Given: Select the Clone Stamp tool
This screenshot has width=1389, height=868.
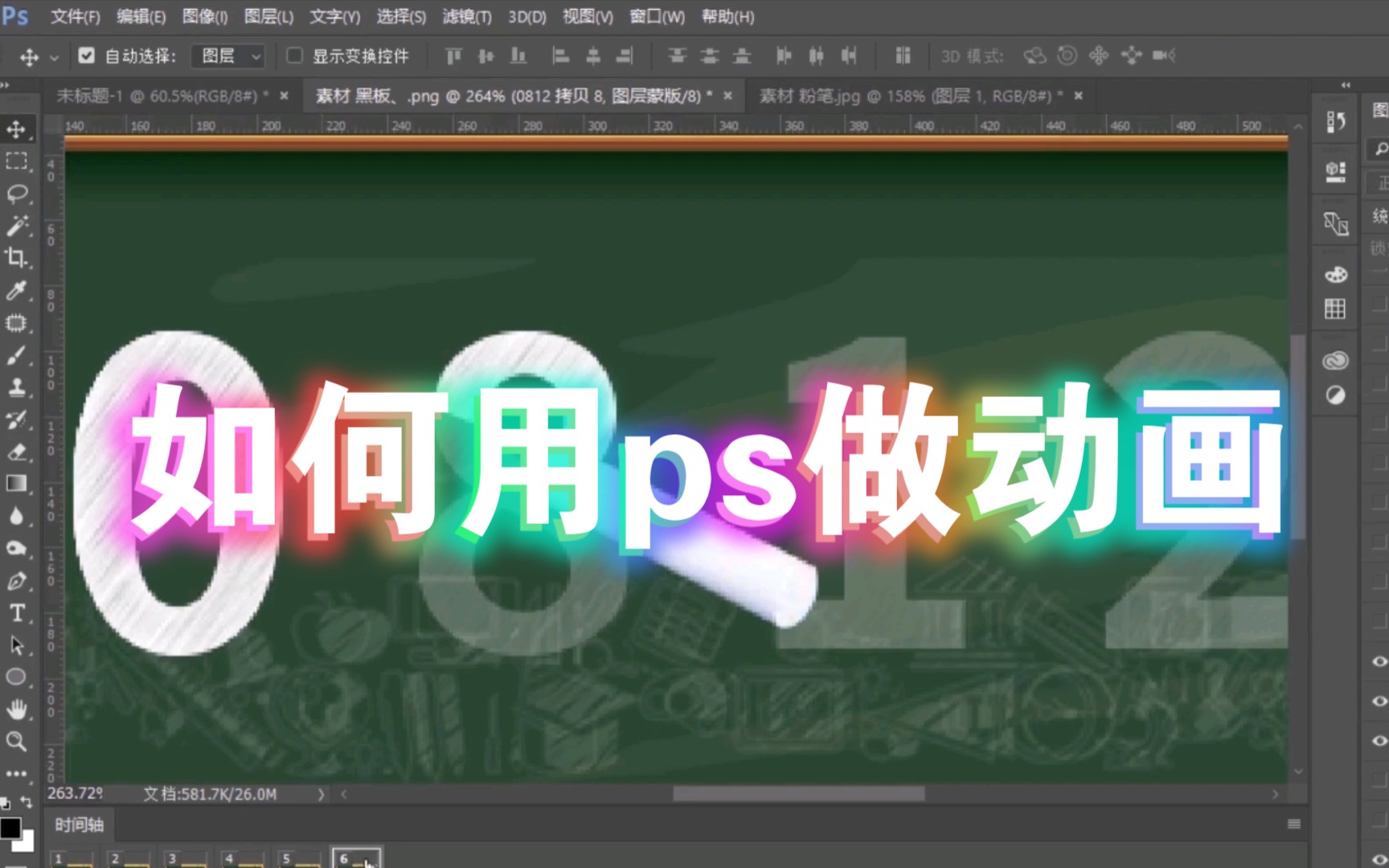Looking at the screenshot, I should [16, 387].
